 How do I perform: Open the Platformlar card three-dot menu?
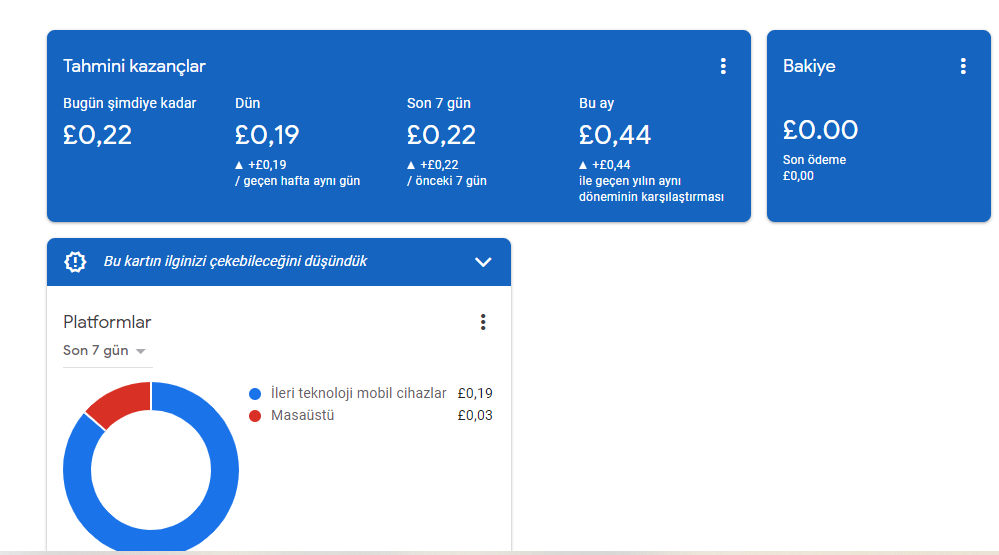(x=483, y=322)
